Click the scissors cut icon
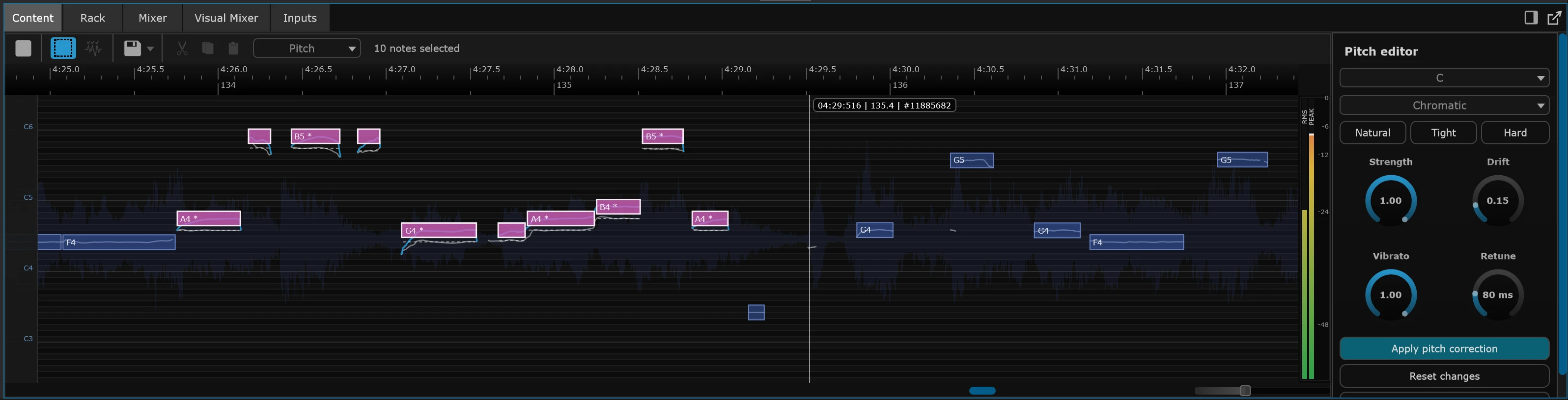 point(182,48)
